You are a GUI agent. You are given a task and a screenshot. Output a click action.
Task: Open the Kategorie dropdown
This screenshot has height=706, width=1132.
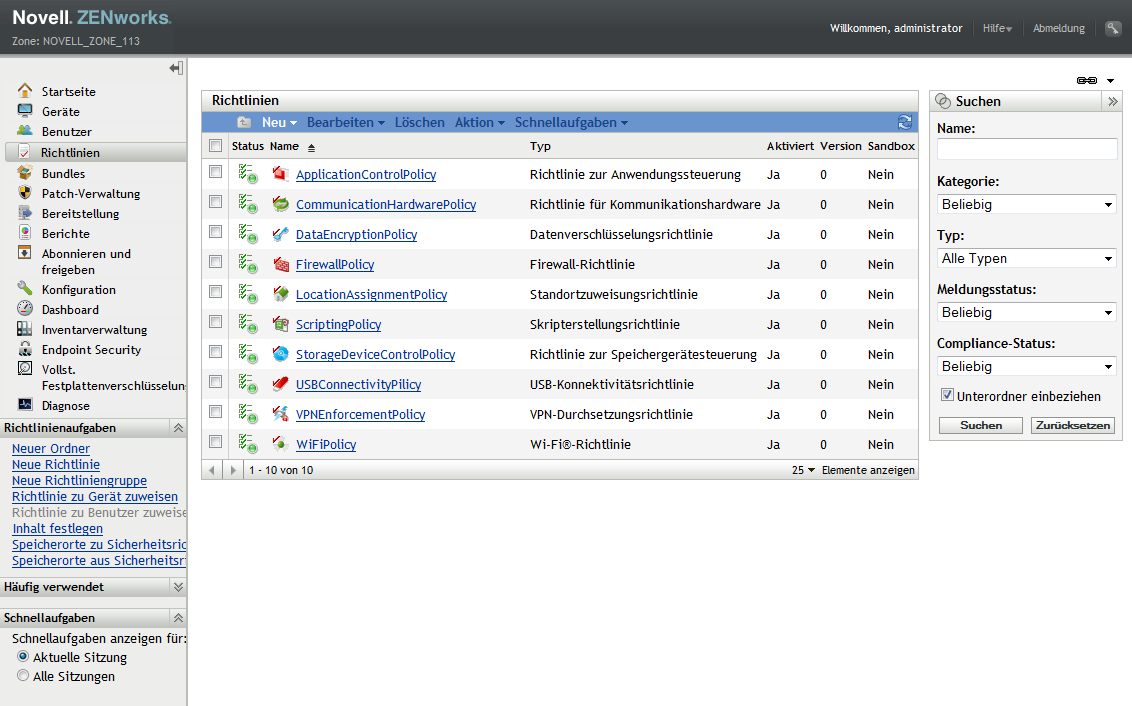(1027, 204)
